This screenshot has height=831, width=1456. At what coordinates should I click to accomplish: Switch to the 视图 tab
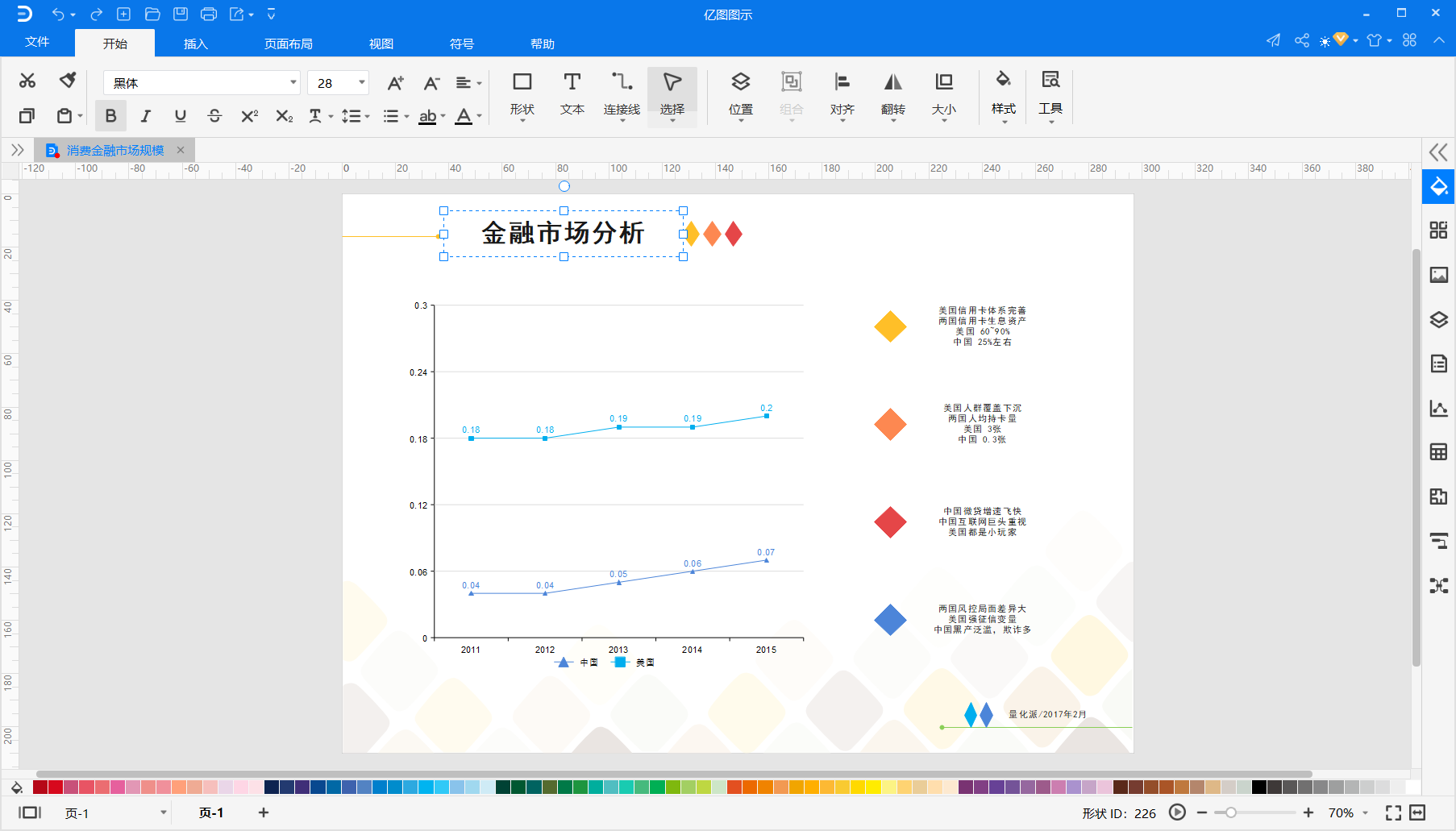pos(381,44)
